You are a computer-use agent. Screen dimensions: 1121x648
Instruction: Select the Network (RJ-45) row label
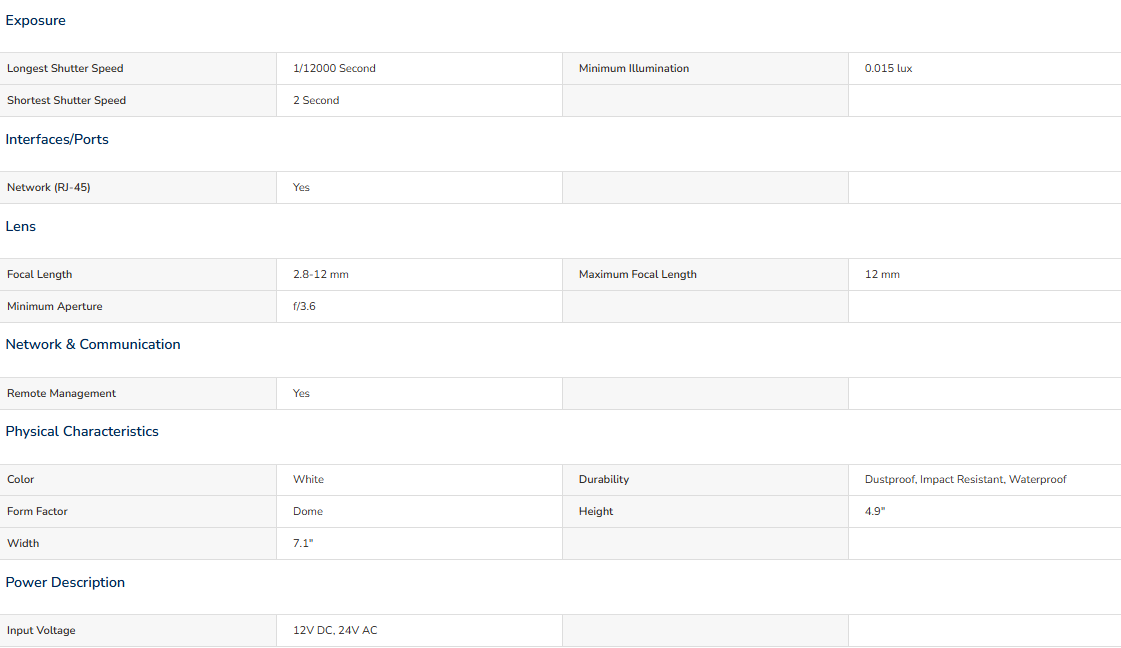pos(49,187)
